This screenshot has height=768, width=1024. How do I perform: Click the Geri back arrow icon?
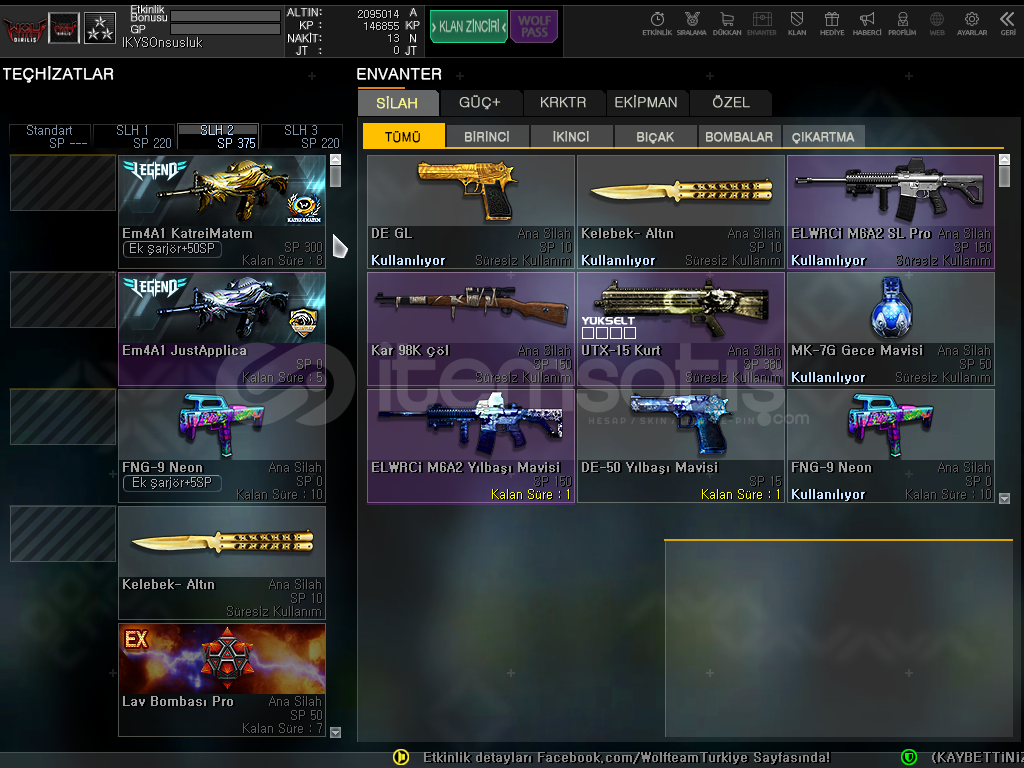click(x=1008, y=24)
